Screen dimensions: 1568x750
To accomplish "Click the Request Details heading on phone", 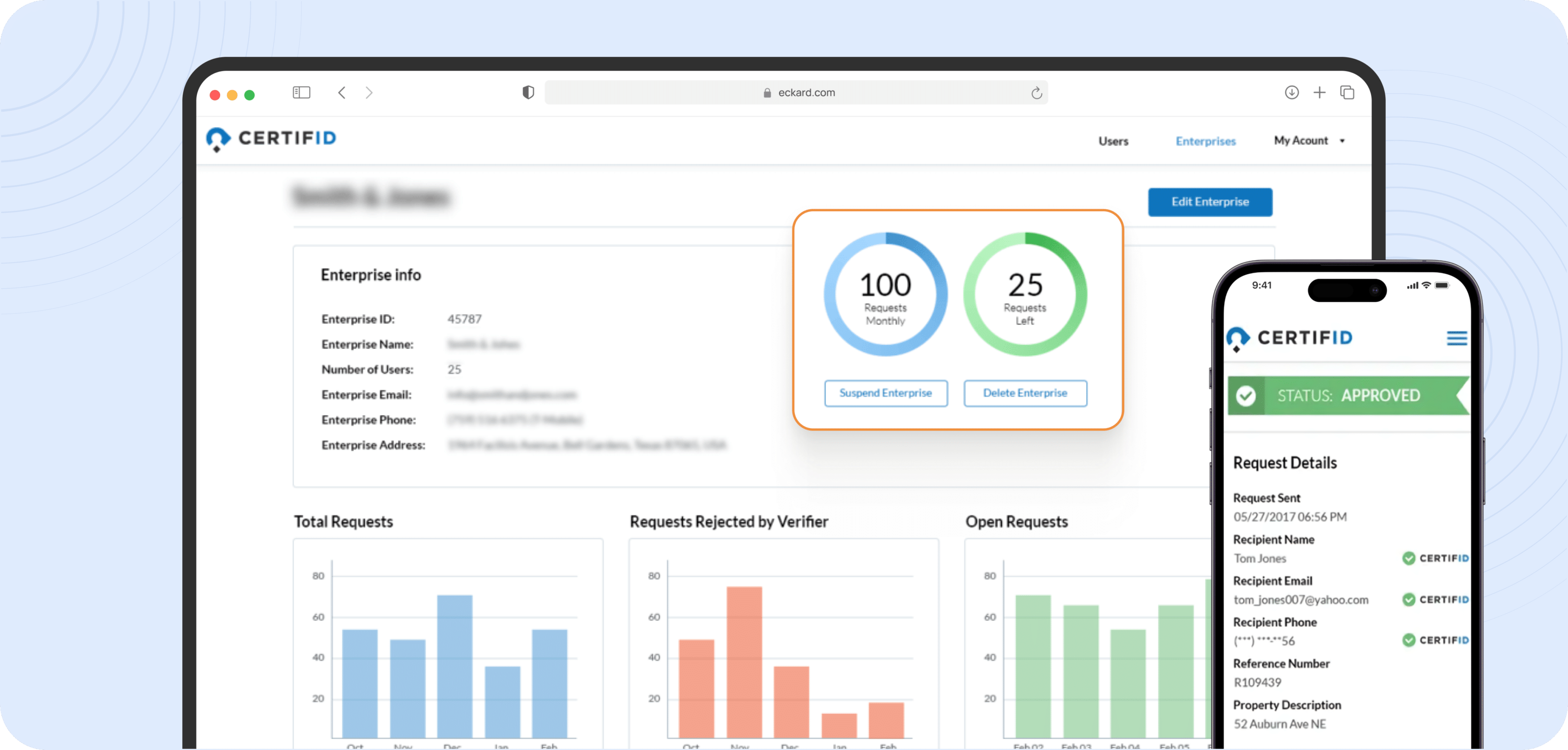I will (x=1285, y=462).
